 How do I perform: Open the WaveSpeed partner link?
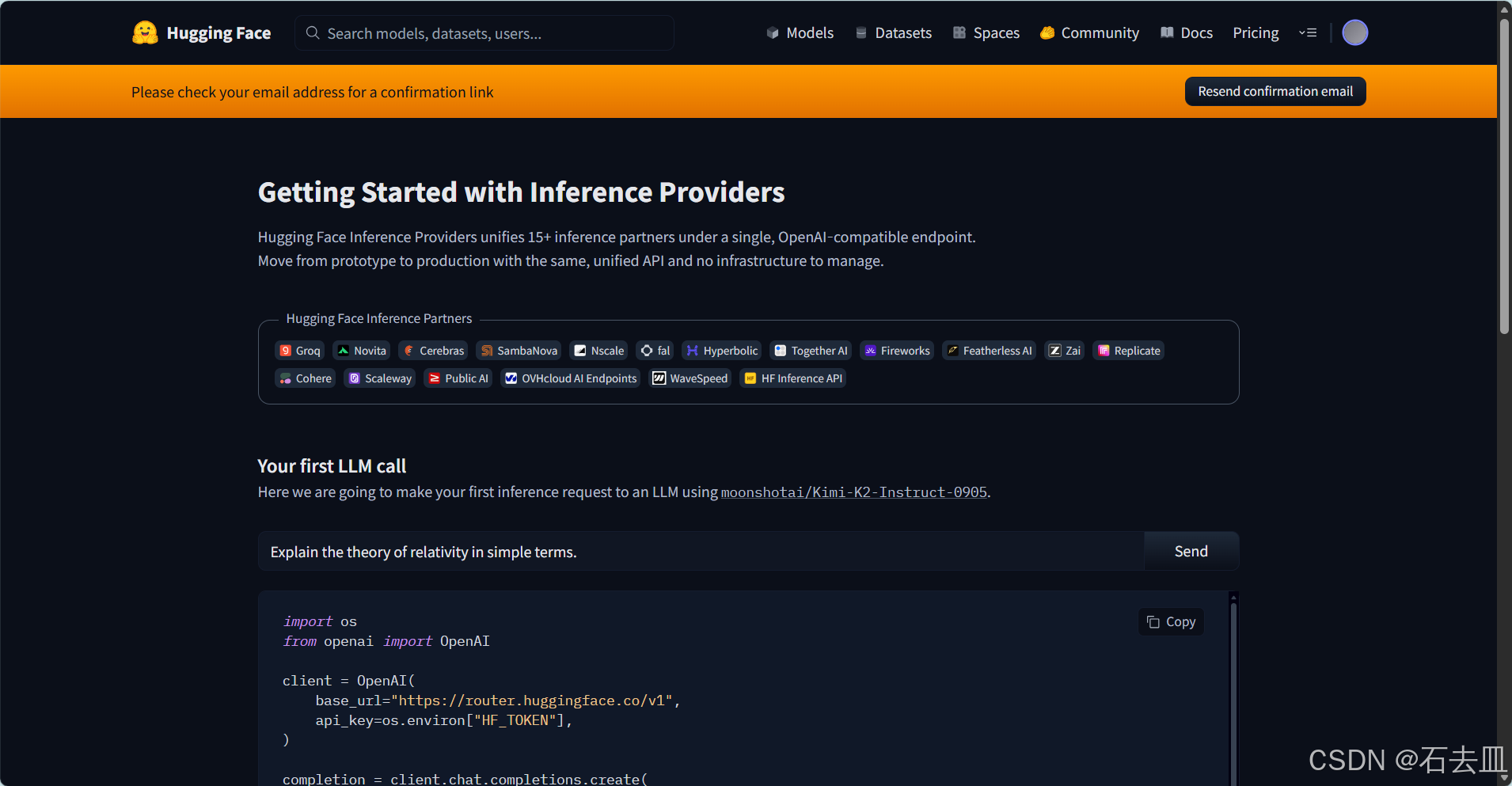pyautogui.click(x=690, y=378)
